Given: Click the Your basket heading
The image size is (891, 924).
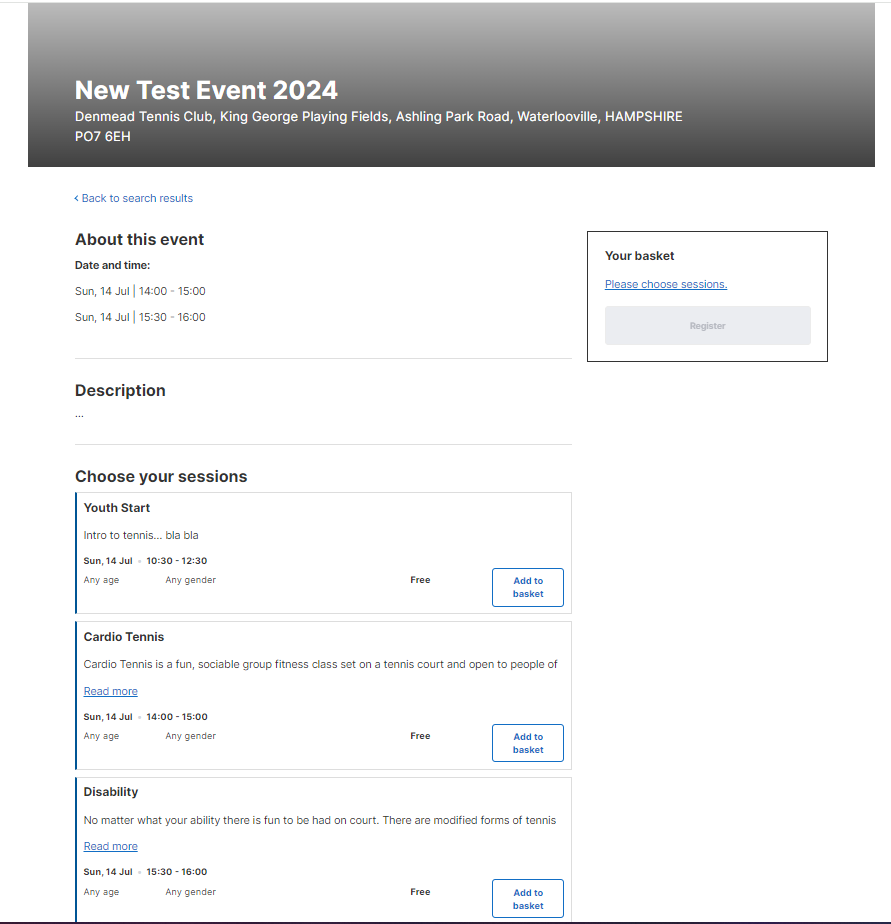Looking at the screenshot, I should coord(639,256).
